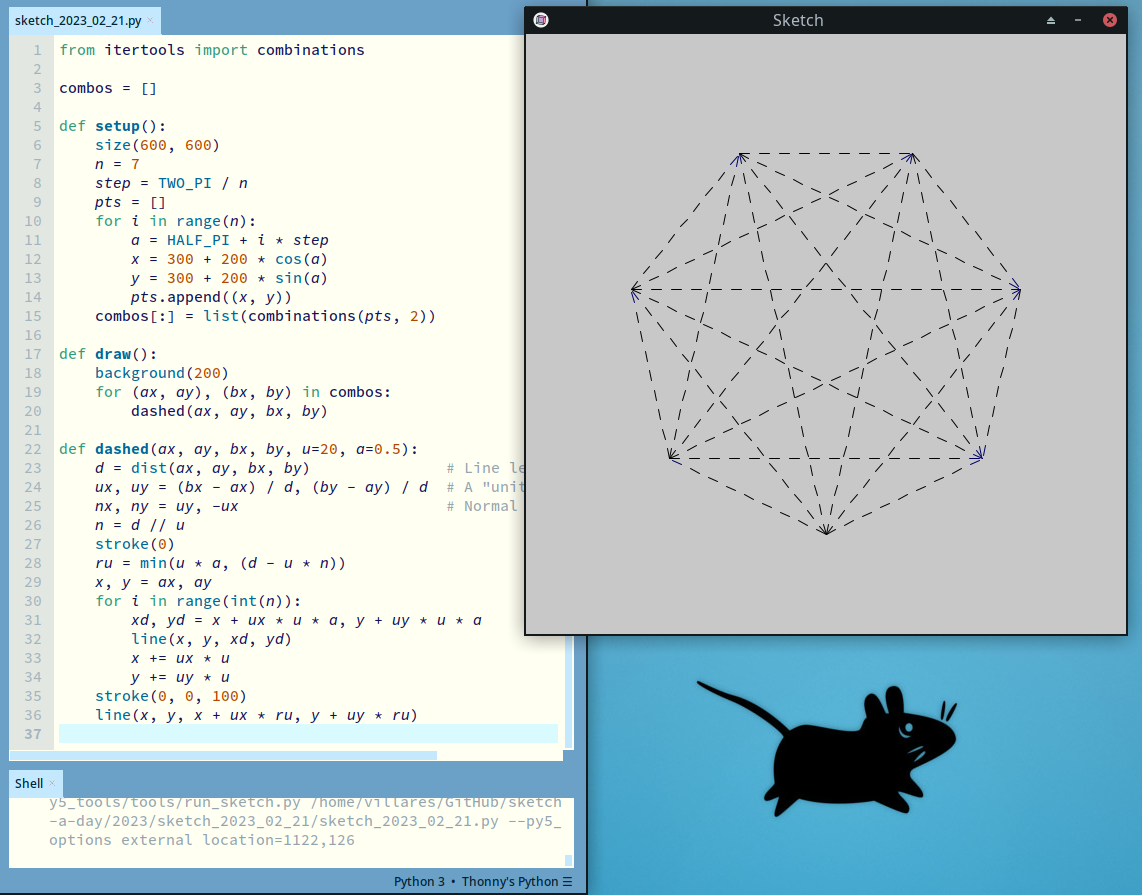The height and width of the screenshot is (895, 1142).
Task: Click the Sketch window title bar
Action: click(x=798, y=20)
